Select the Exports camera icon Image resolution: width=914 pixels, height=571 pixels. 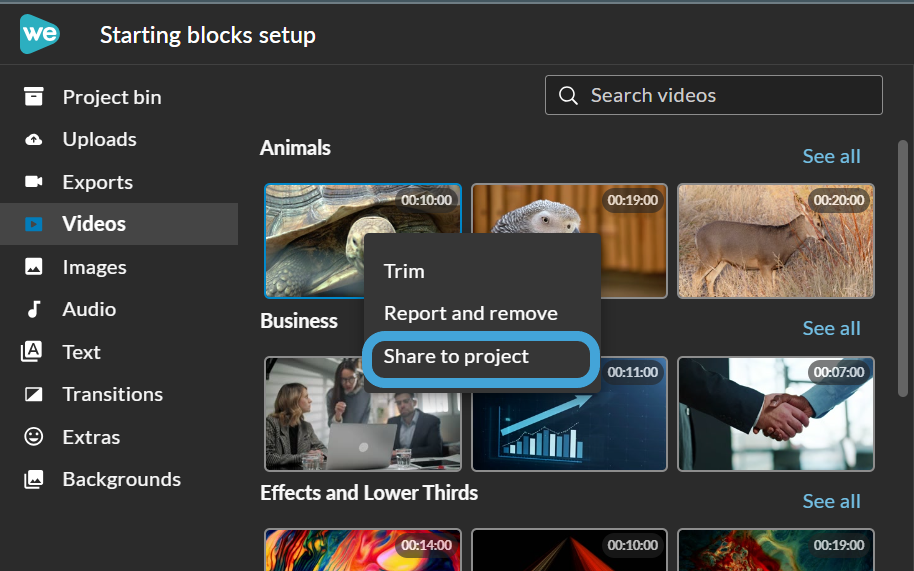tap(34, 182)
